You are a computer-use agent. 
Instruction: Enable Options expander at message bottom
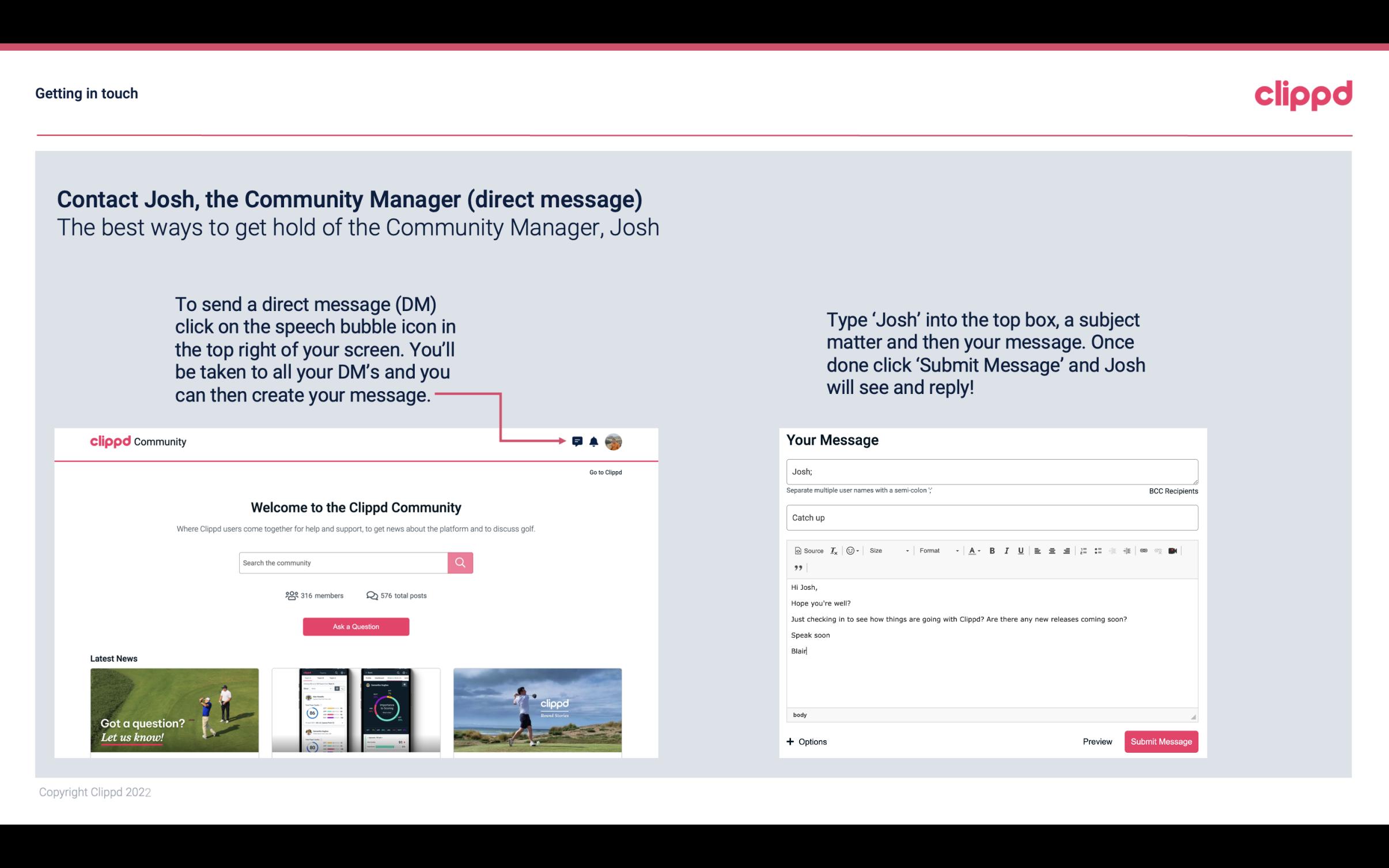(806, 741)
